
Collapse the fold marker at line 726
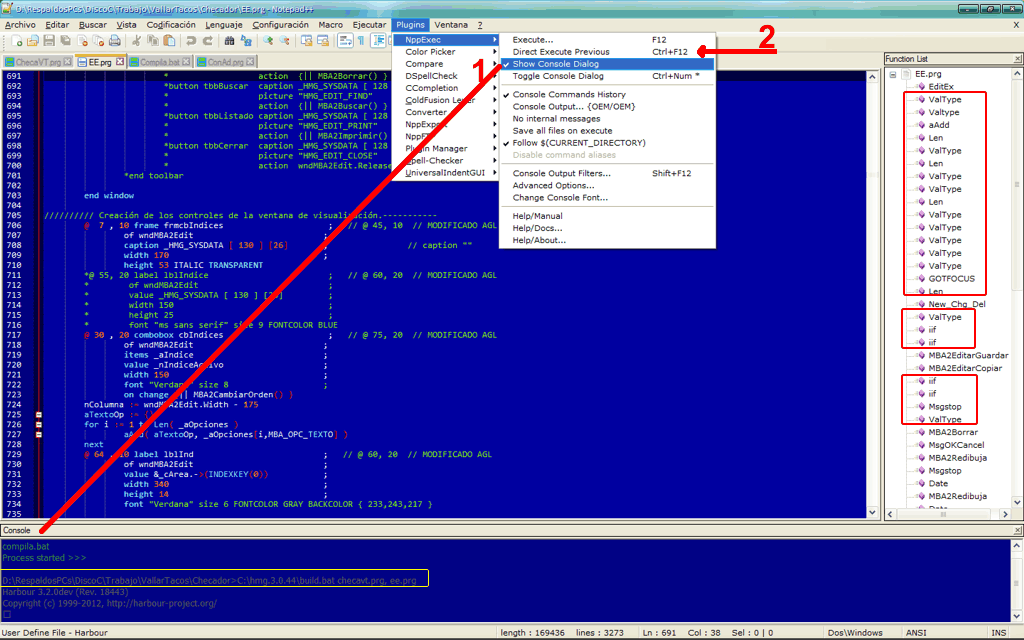39,424
